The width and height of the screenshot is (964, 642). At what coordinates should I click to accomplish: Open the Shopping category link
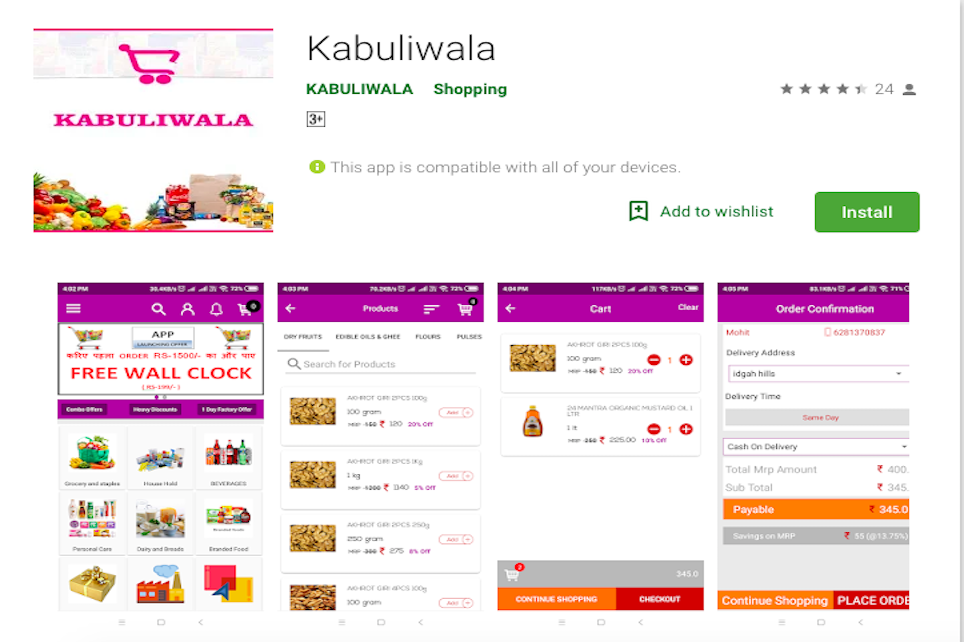pos(470,89)
